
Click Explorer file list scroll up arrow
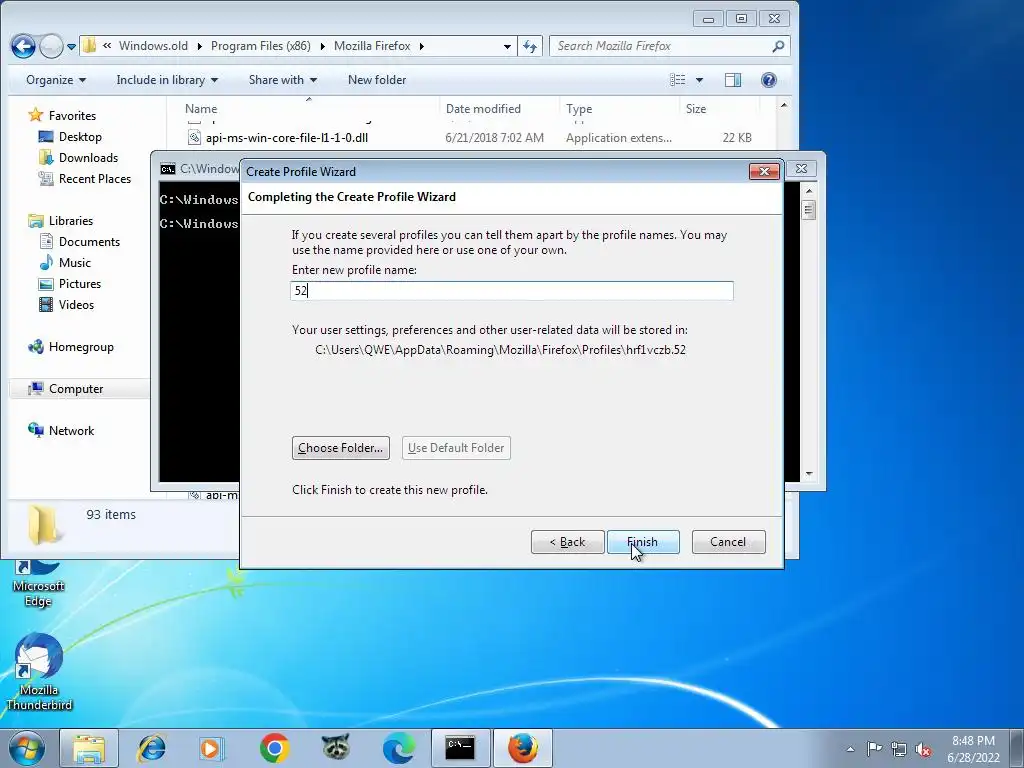coord(784,105)
